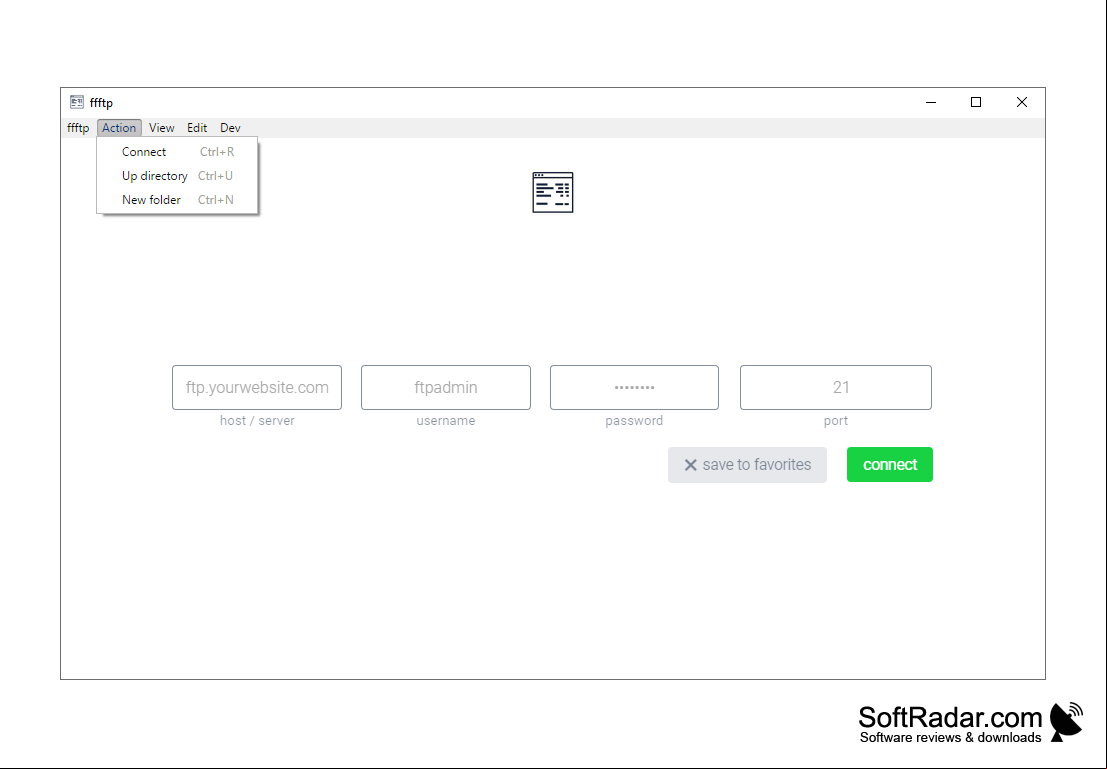
Task: Maximize the ffftp window
Action: (976, 102)
